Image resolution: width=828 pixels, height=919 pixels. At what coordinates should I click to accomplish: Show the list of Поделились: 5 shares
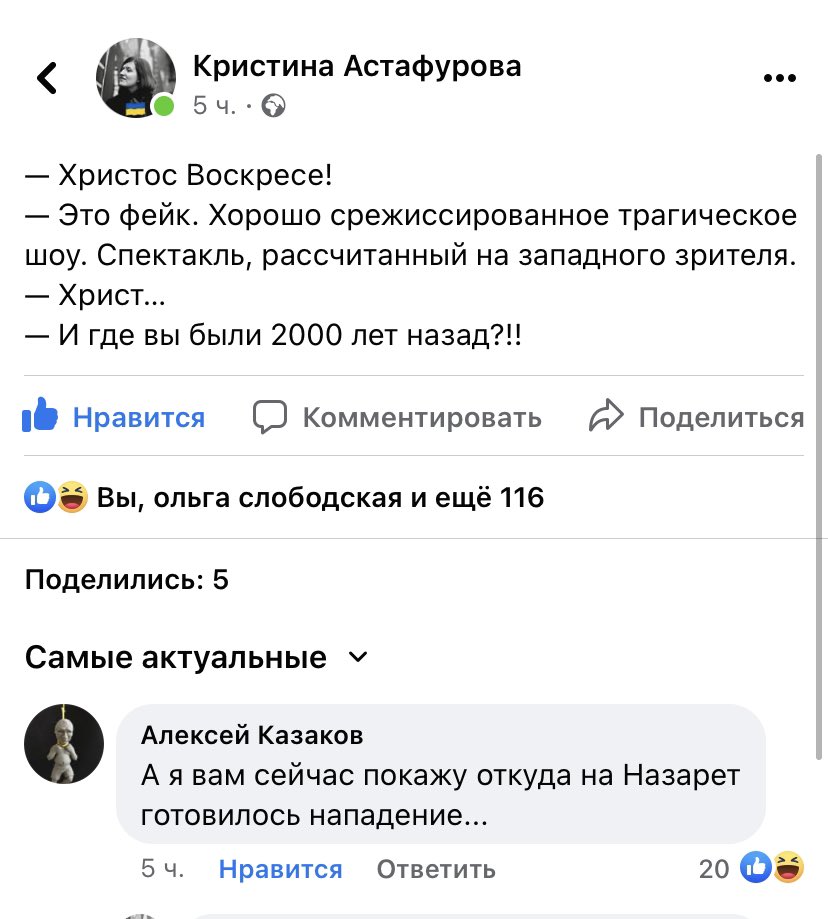[x=127, y=579]
